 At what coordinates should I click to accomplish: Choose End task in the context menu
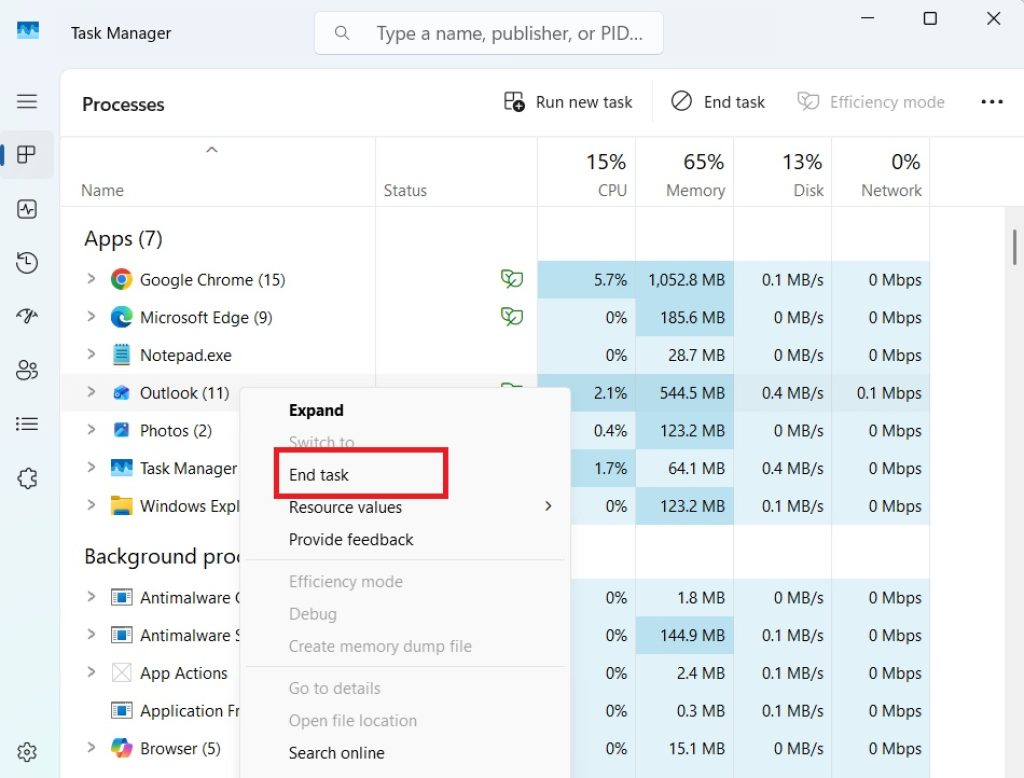[405, 475]
